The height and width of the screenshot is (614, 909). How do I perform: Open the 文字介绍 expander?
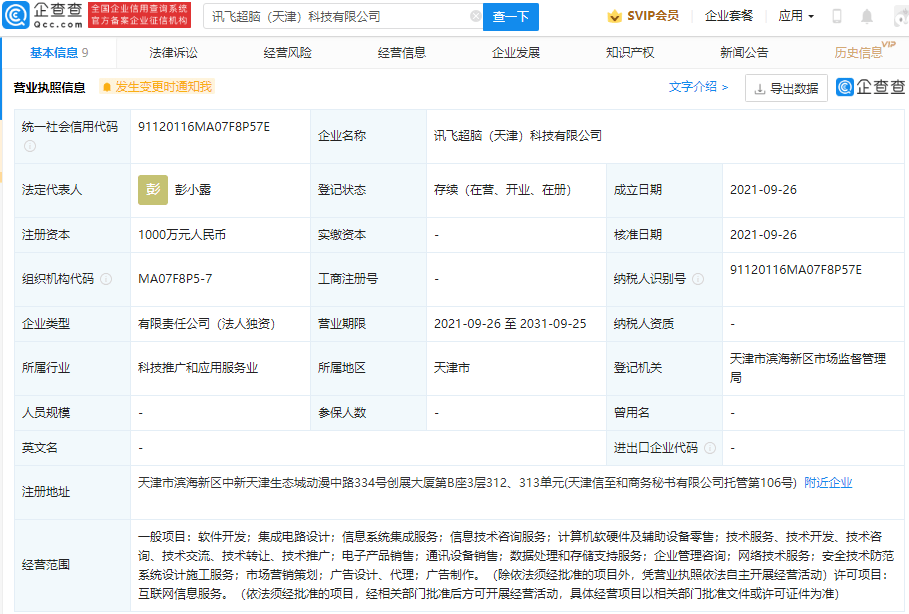[698, 87]
